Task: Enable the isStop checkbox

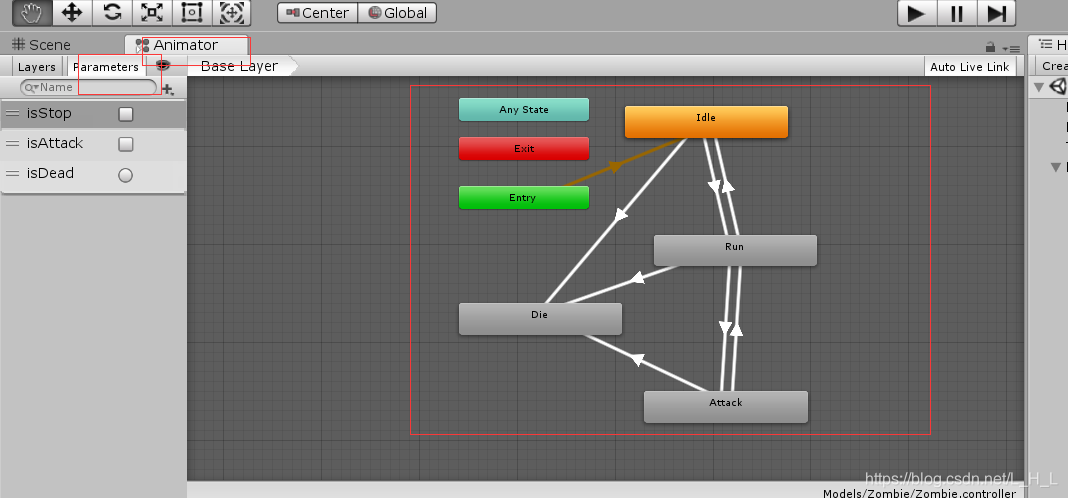Action: pyautogui.click(x=125, y=114)
